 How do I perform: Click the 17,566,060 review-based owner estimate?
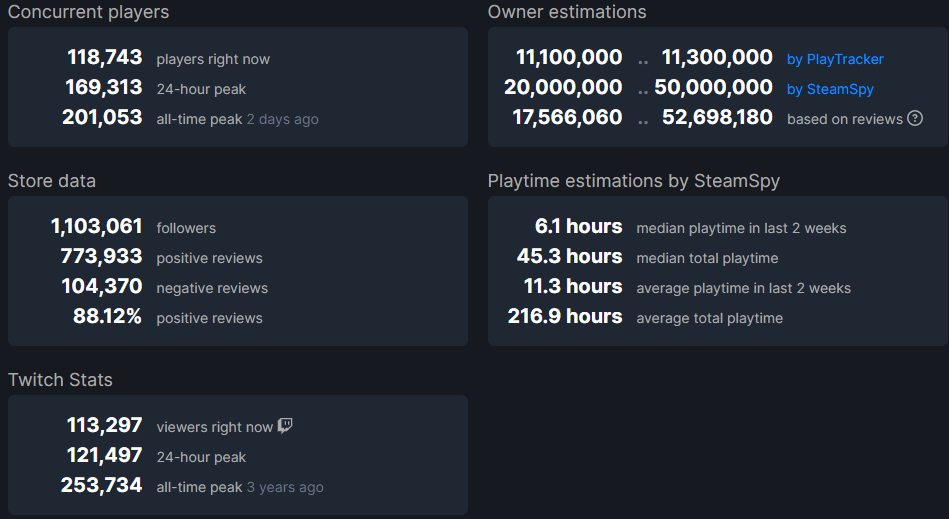click(567, 117)
